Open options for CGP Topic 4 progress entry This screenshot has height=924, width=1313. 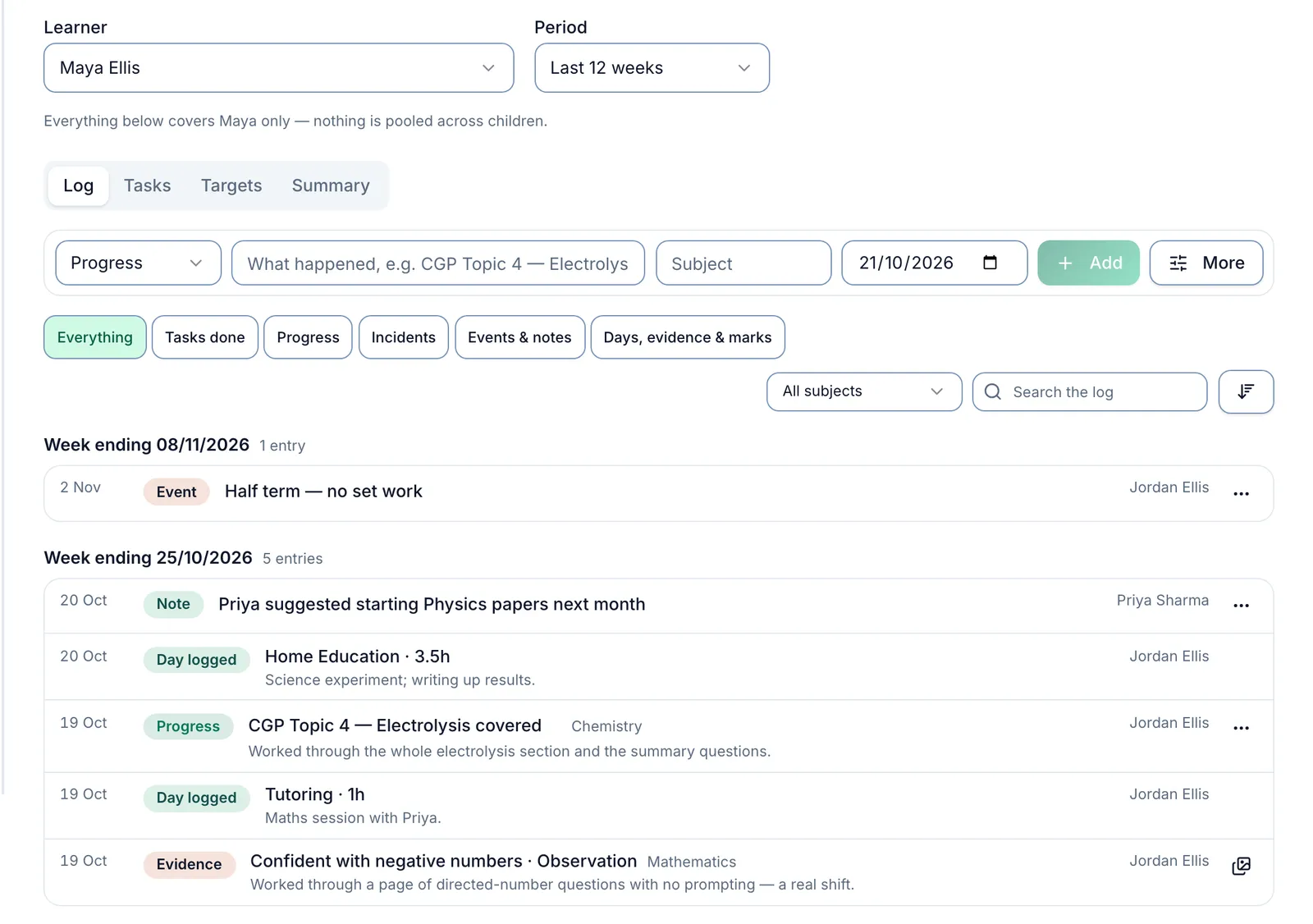click(1241, 728)
